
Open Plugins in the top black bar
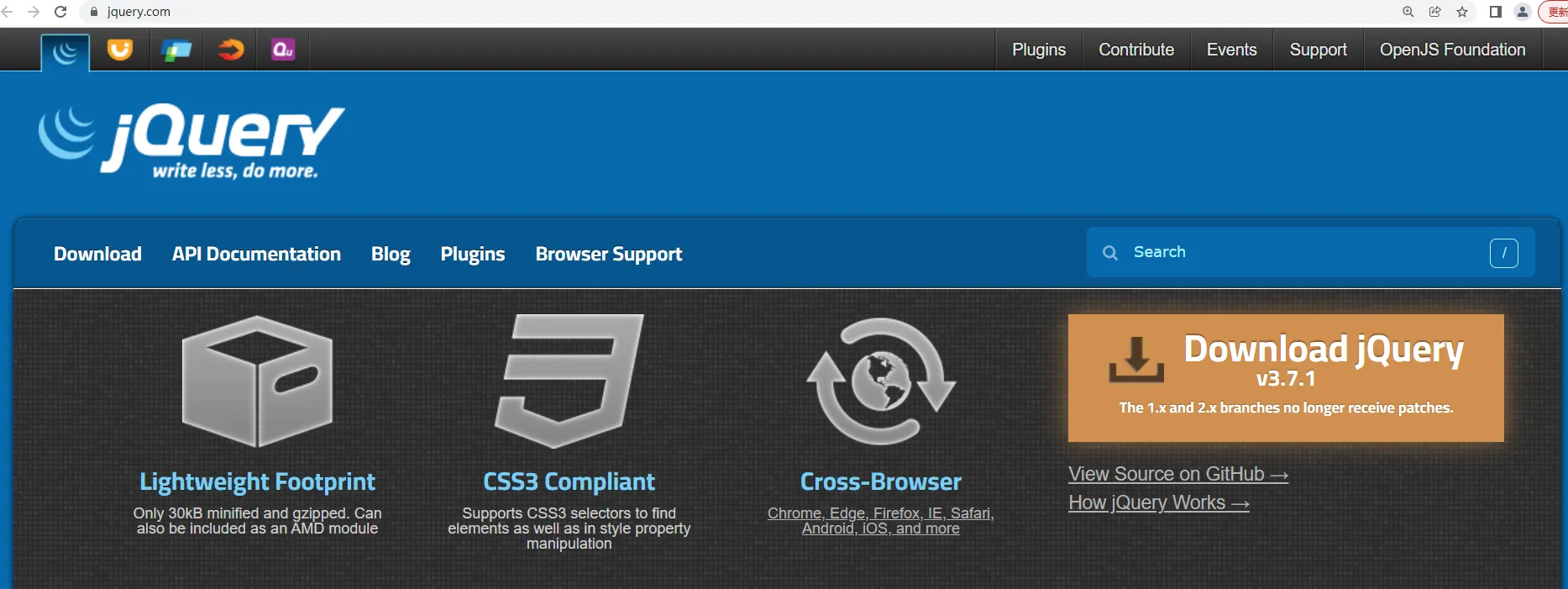click(1039, 50)
